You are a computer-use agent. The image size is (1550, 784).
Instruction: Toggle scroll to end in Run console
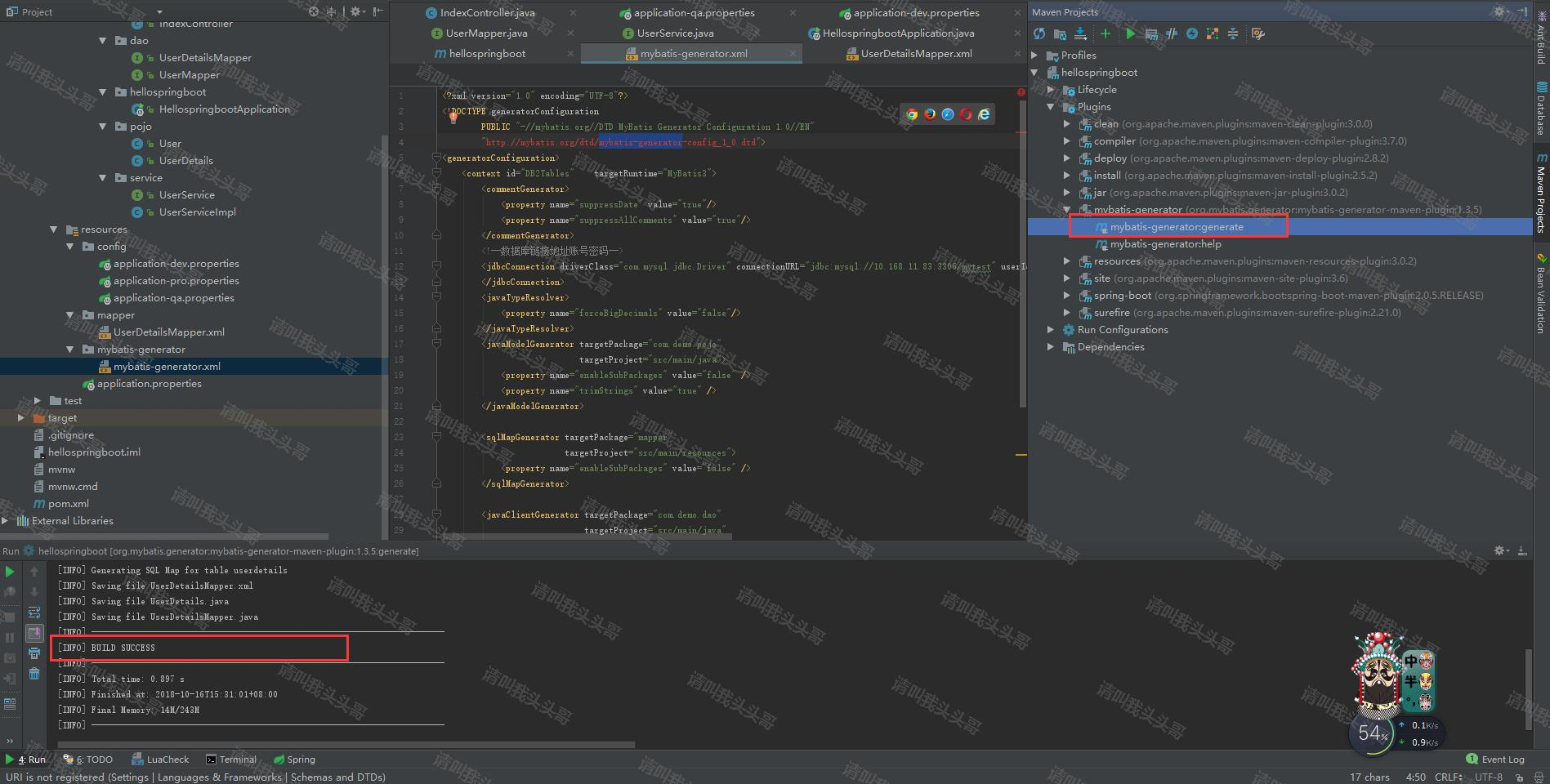point(34,633)
